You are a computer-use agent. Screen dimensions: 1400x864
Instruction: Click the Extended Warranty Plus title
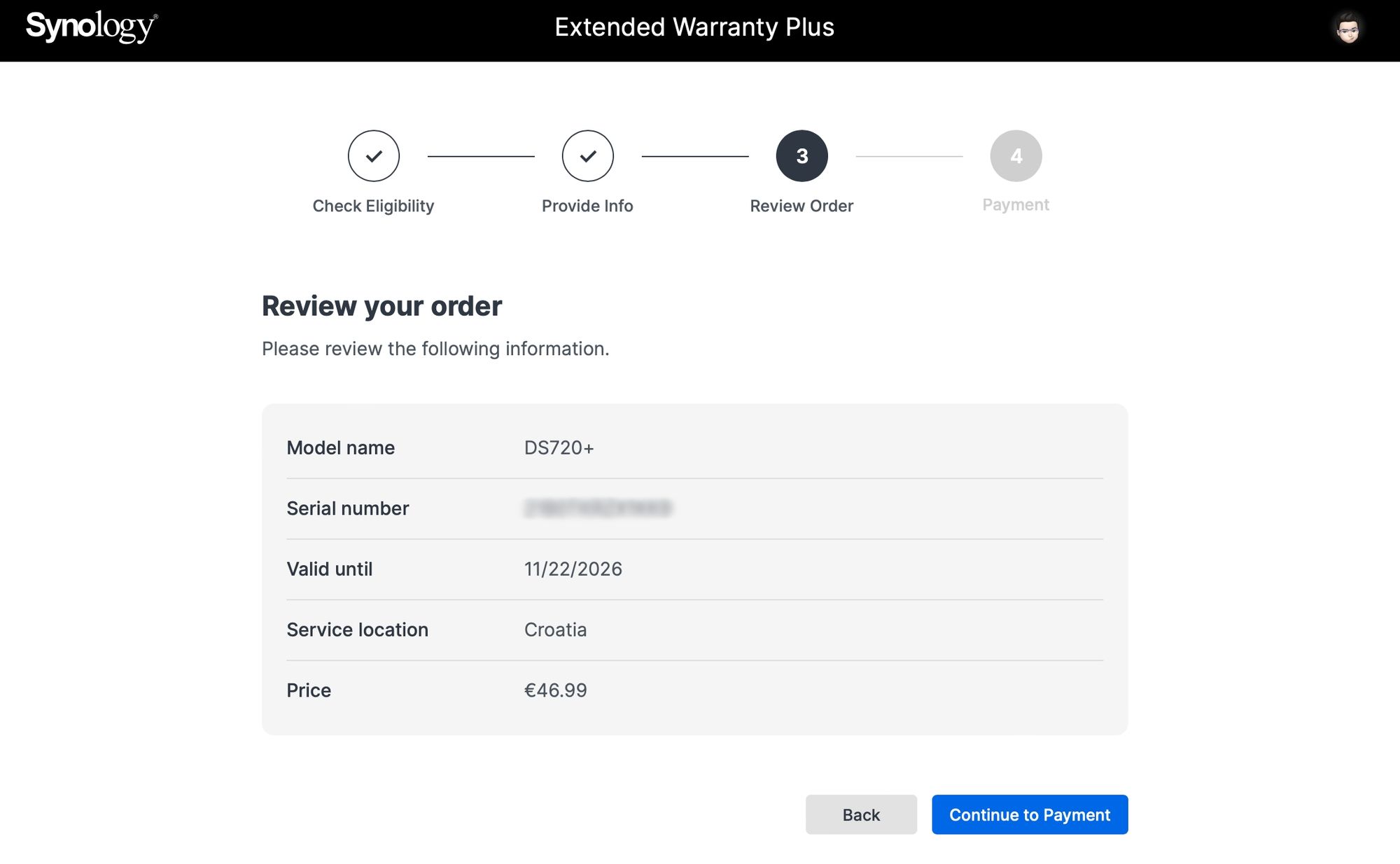coord(694,27)
